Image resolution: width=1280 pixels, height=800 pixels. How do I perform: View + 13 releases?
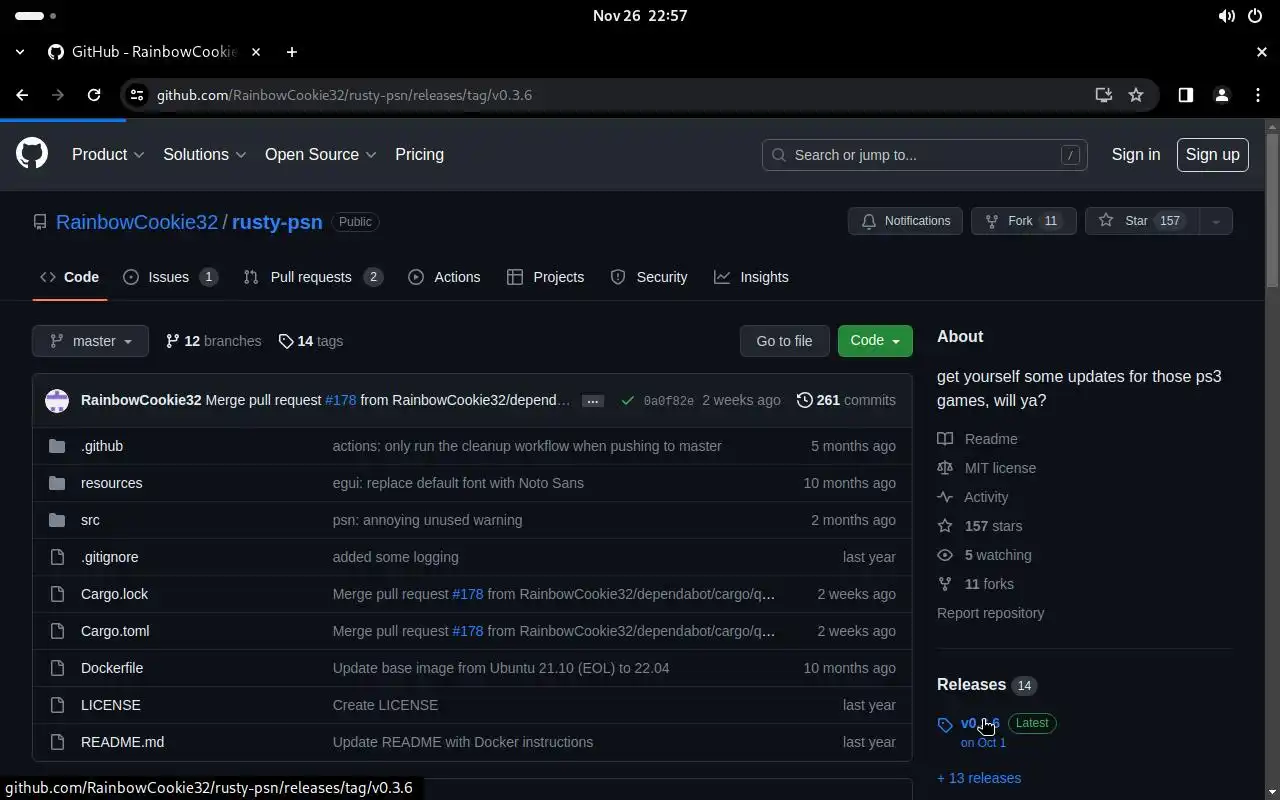(x=979, y=778)
